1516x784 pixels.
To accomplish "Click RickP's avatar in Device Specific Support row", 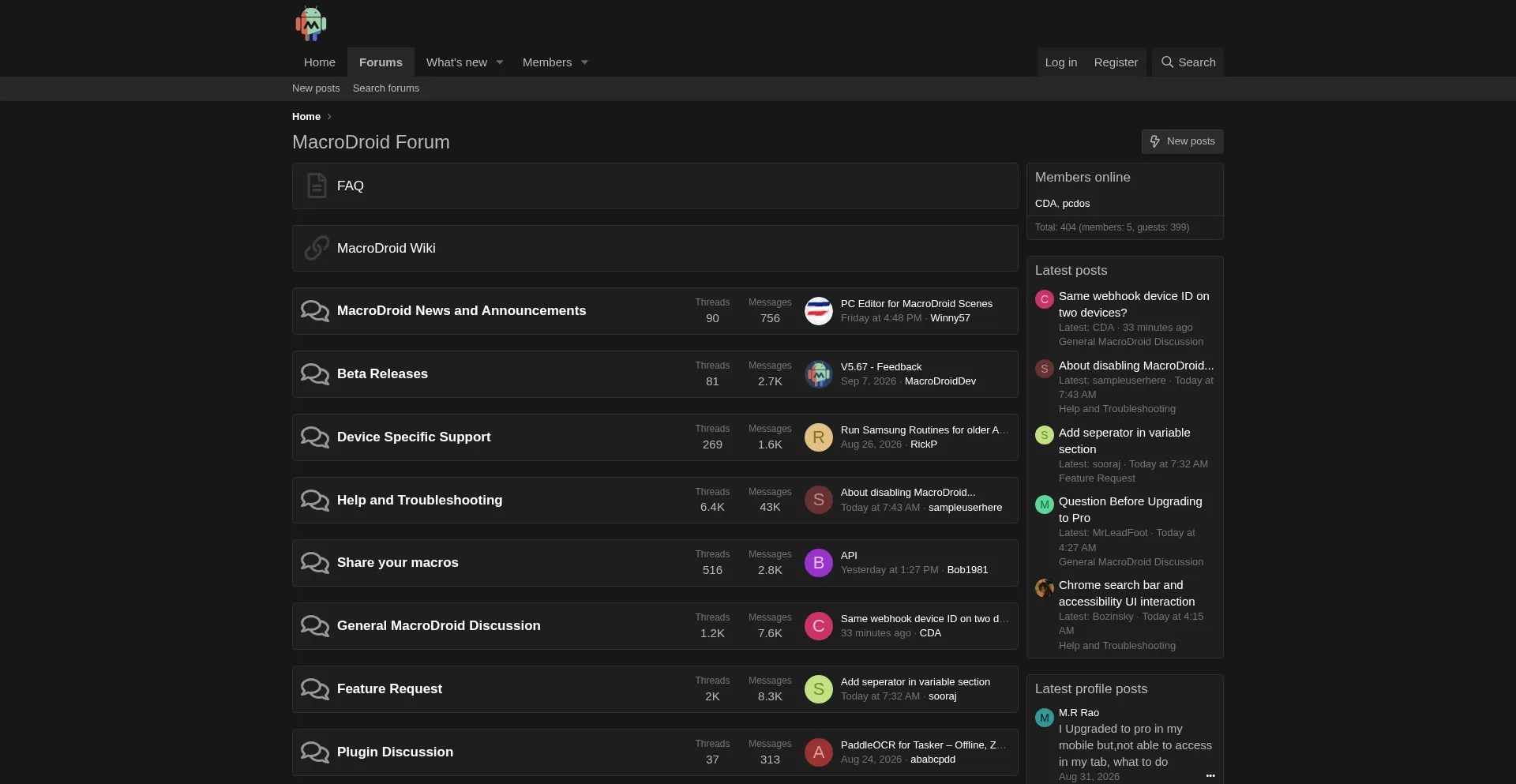I will click(819, 437).
